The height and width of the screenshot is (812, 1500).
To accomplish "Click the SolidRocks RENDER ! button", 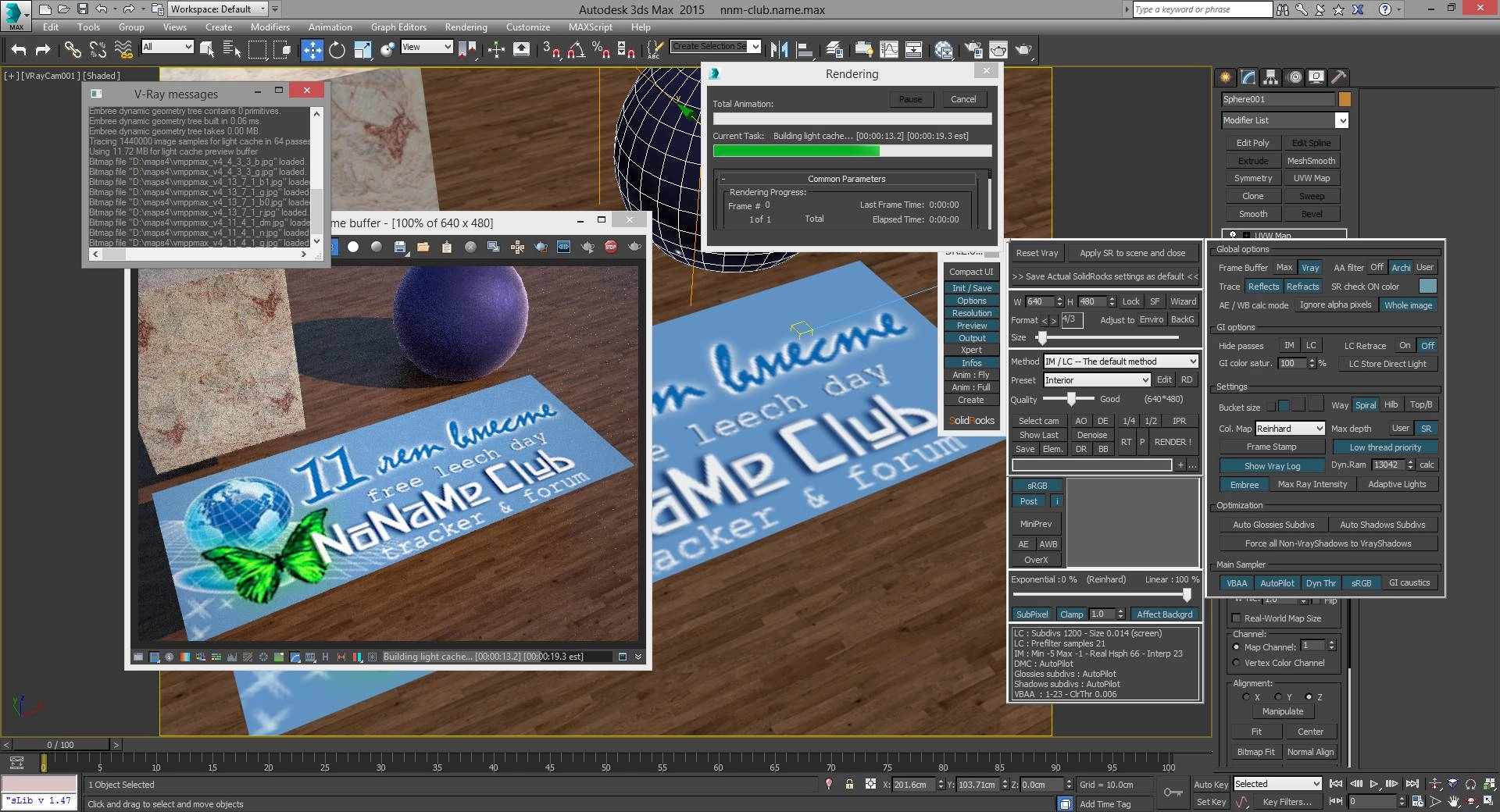I will 1173,442.
